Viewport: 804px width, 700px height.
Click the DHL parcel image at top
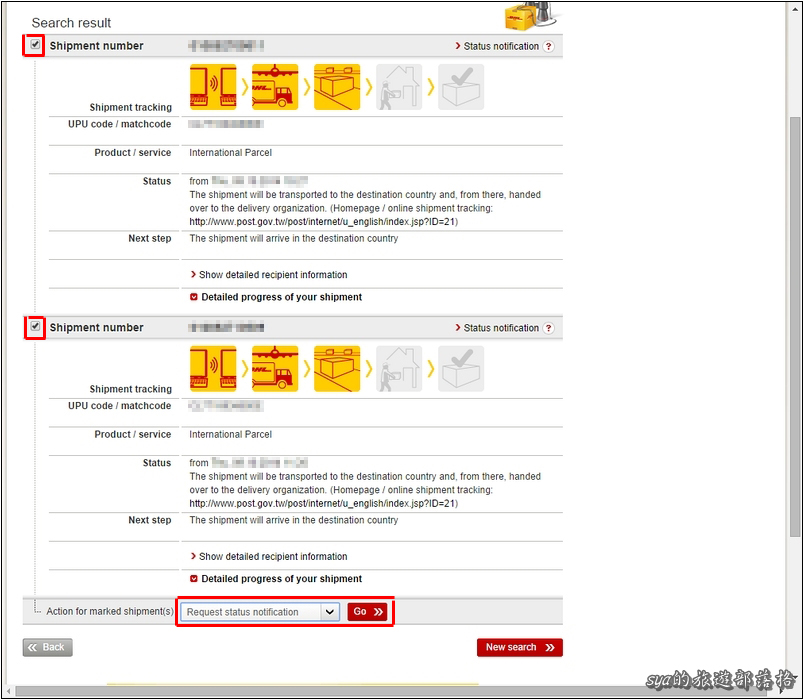point(531,15)
